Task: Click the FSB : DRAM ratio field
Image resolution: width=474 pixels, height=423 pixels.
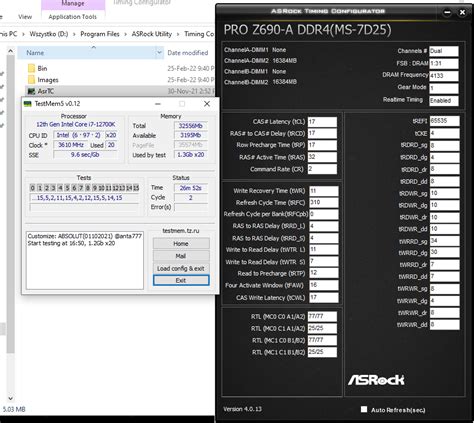Action: tap(444, 63)
